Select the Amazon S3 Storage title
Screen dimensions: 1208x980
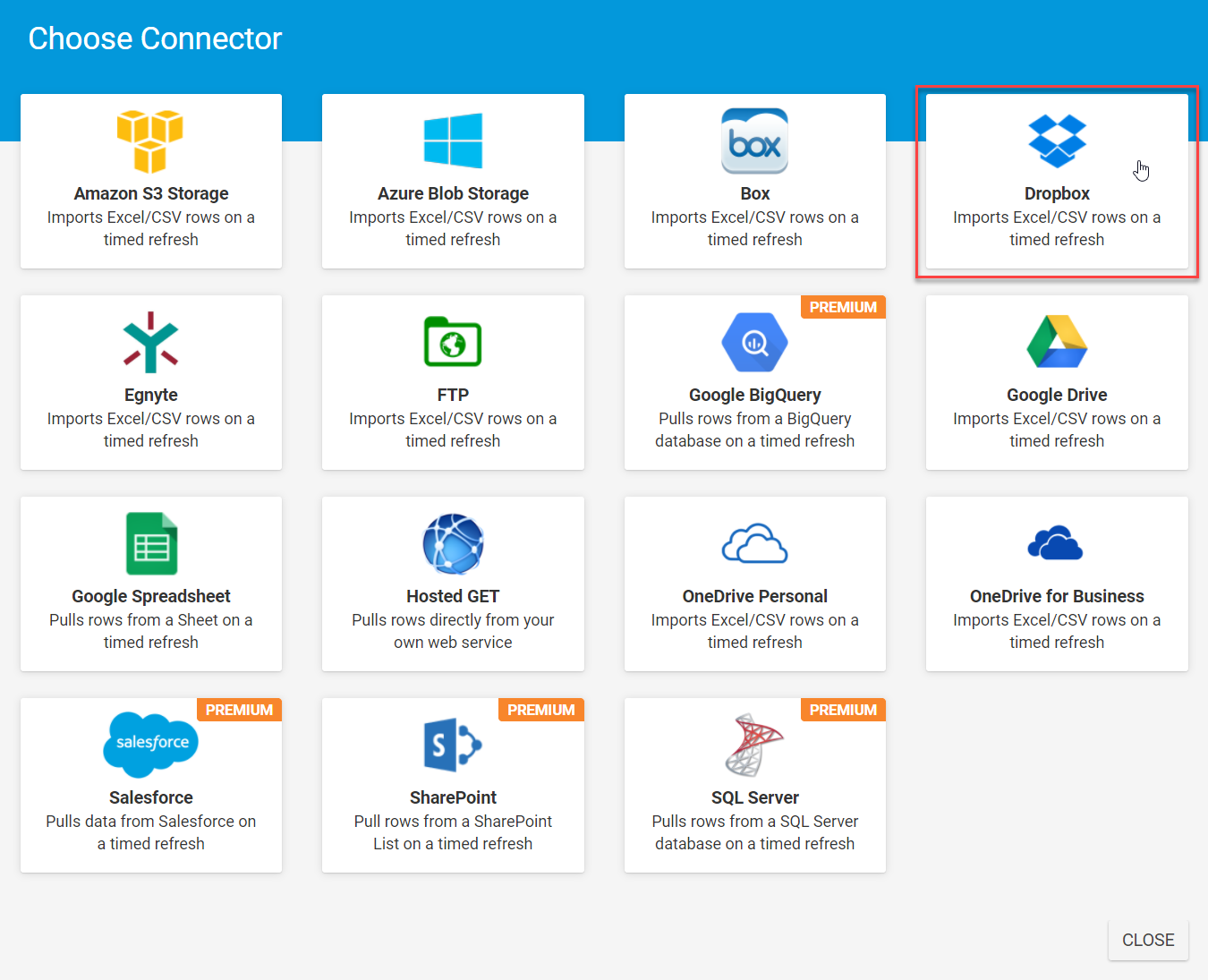pos(151,193)
